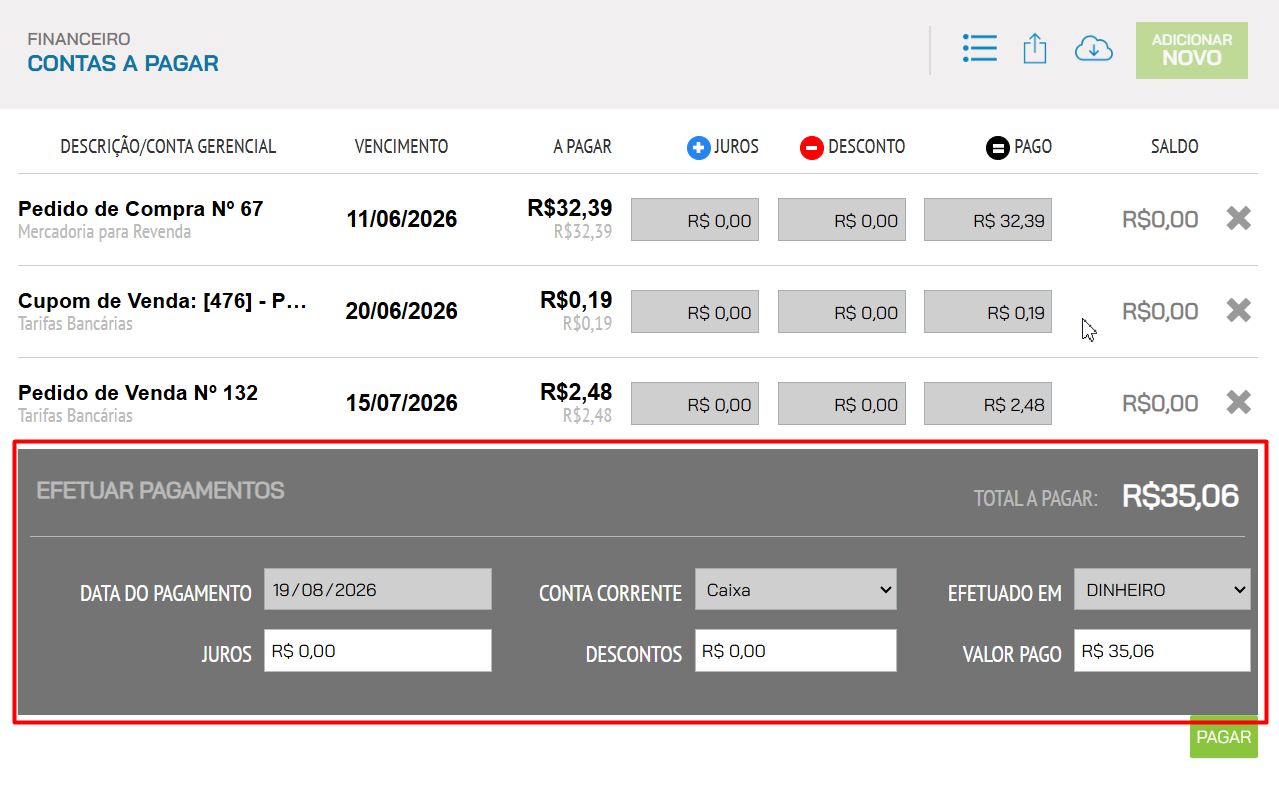Click the Saldo column header
This screenshot has height=789, width=1279.
pos(1175,147)
